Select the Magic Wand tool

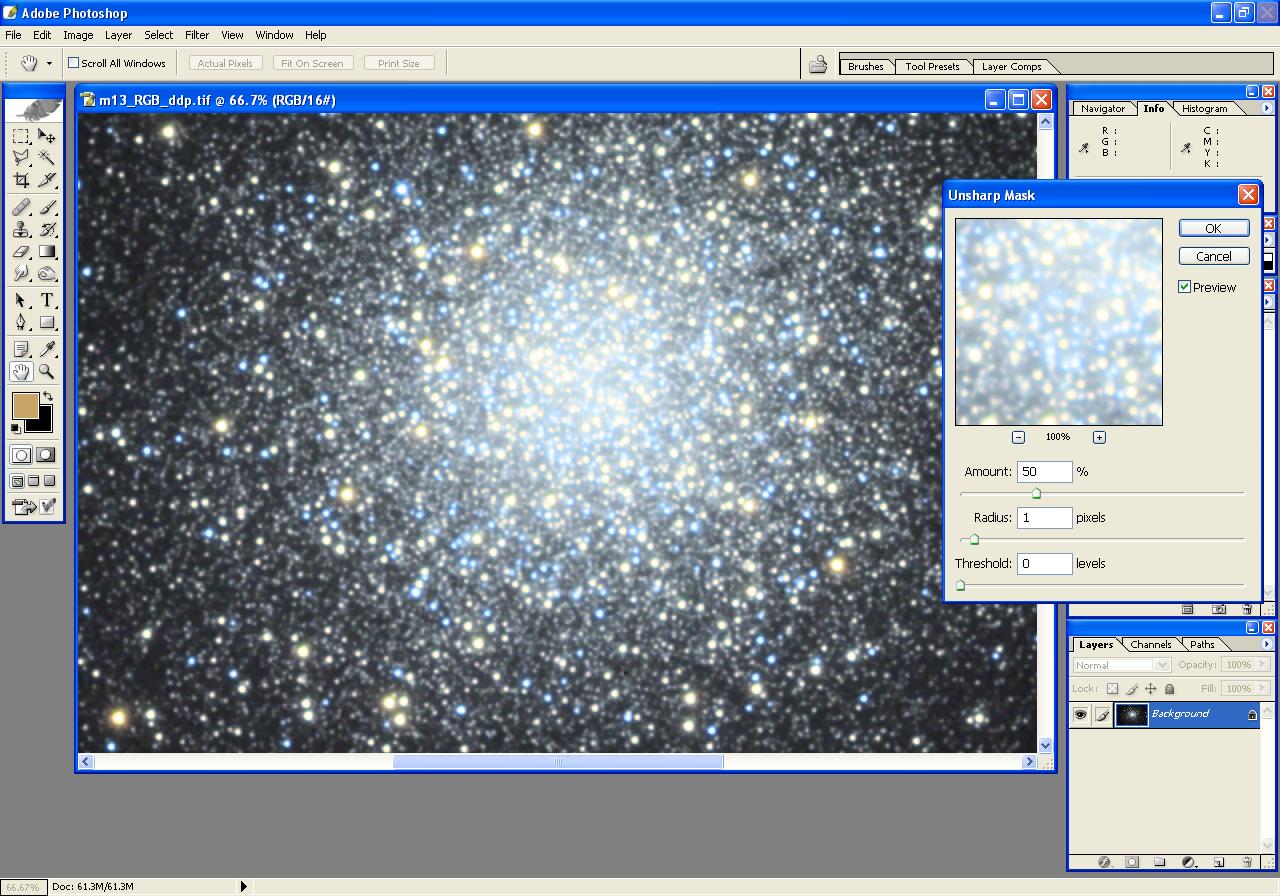(47, 158)
